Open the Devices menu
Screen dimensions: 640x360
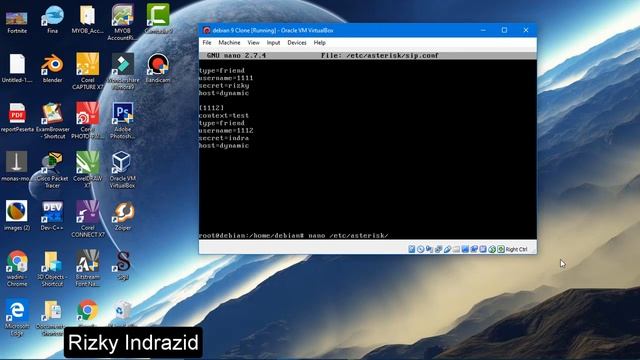click(x=297, y=42)
